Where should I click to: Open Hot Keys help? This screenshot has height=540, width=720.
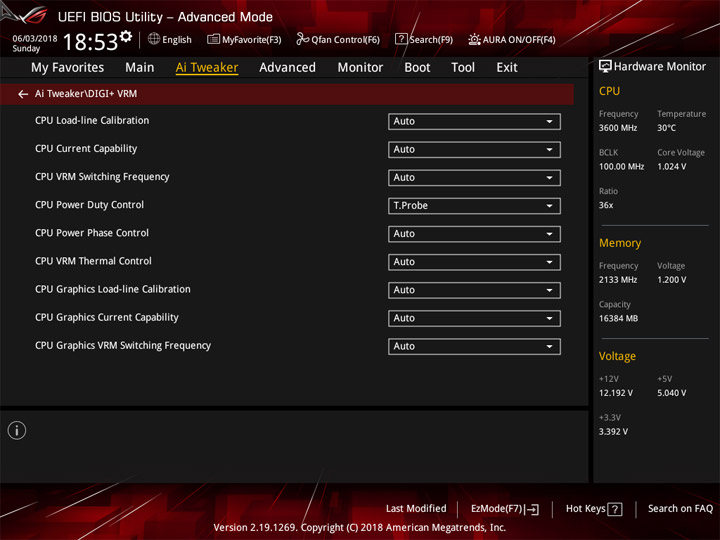594,509
